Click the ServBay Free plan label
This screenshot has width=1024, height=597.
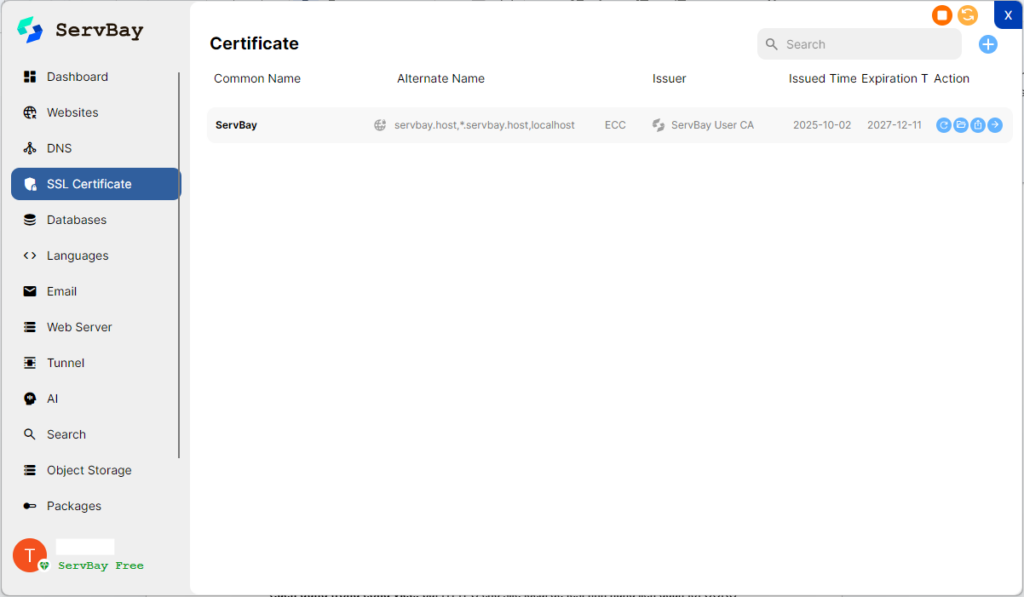[100, 566]
